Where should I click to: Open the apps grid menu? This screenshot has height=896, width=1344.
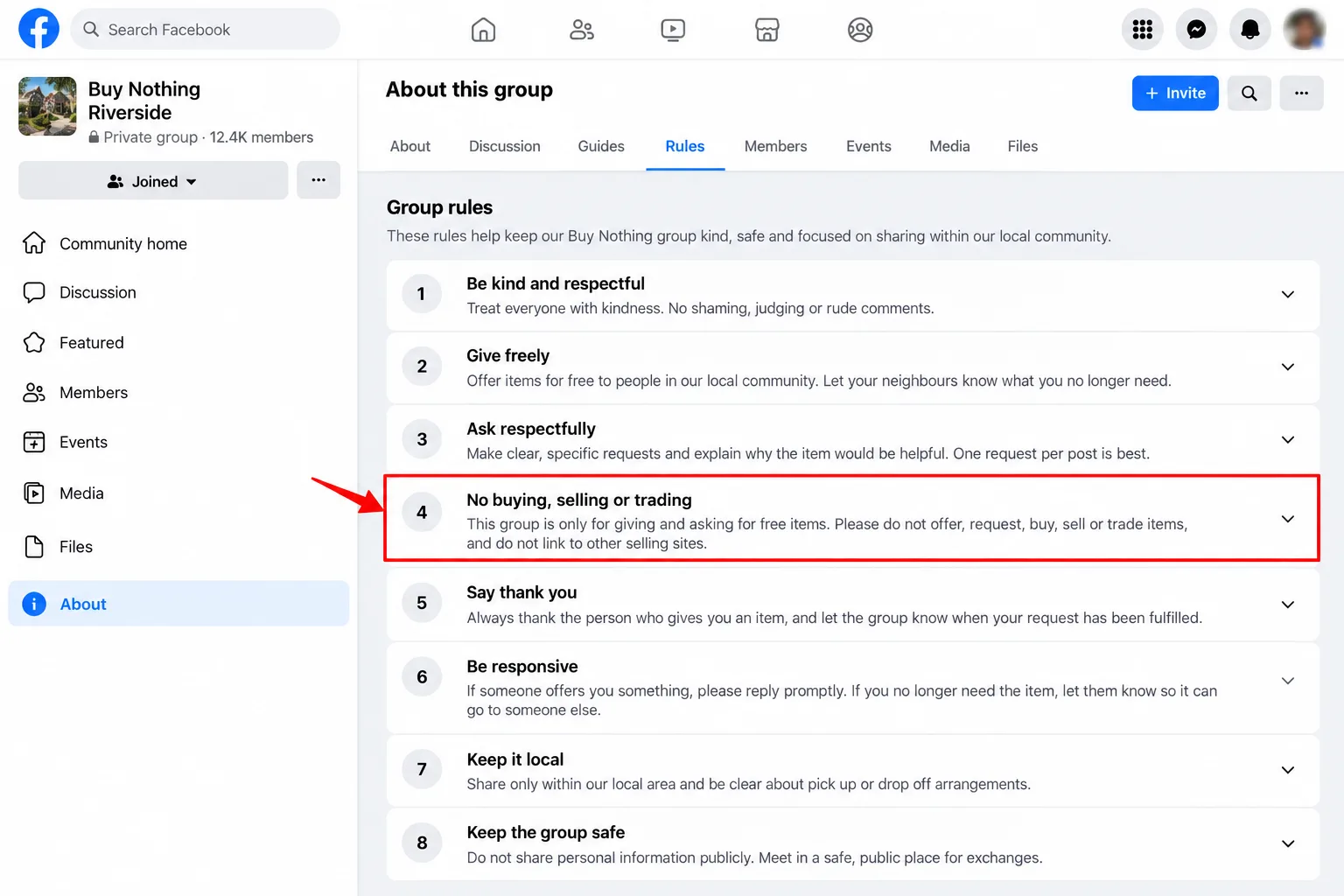tap(1142, 30)
